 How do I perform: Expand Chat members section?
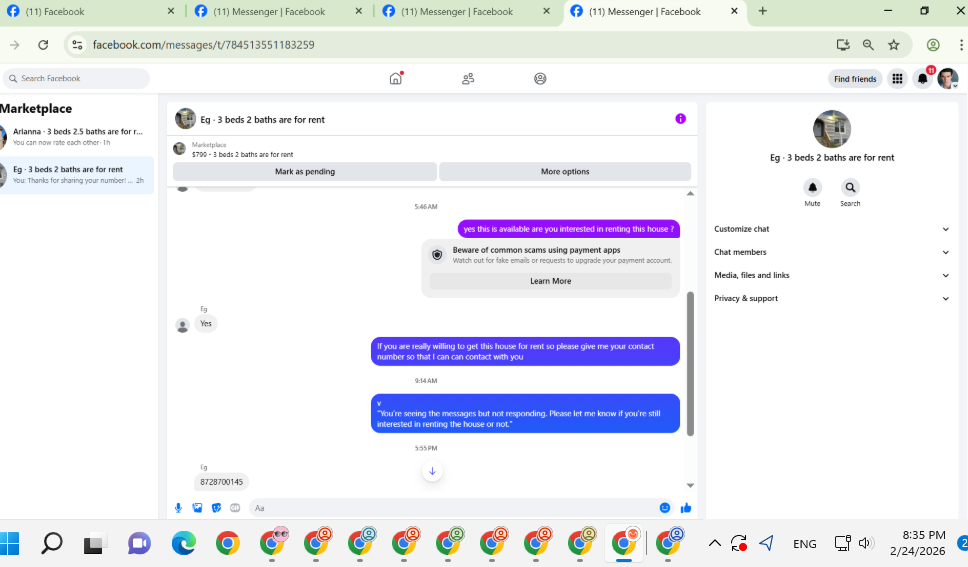click(x=832, y=252)
